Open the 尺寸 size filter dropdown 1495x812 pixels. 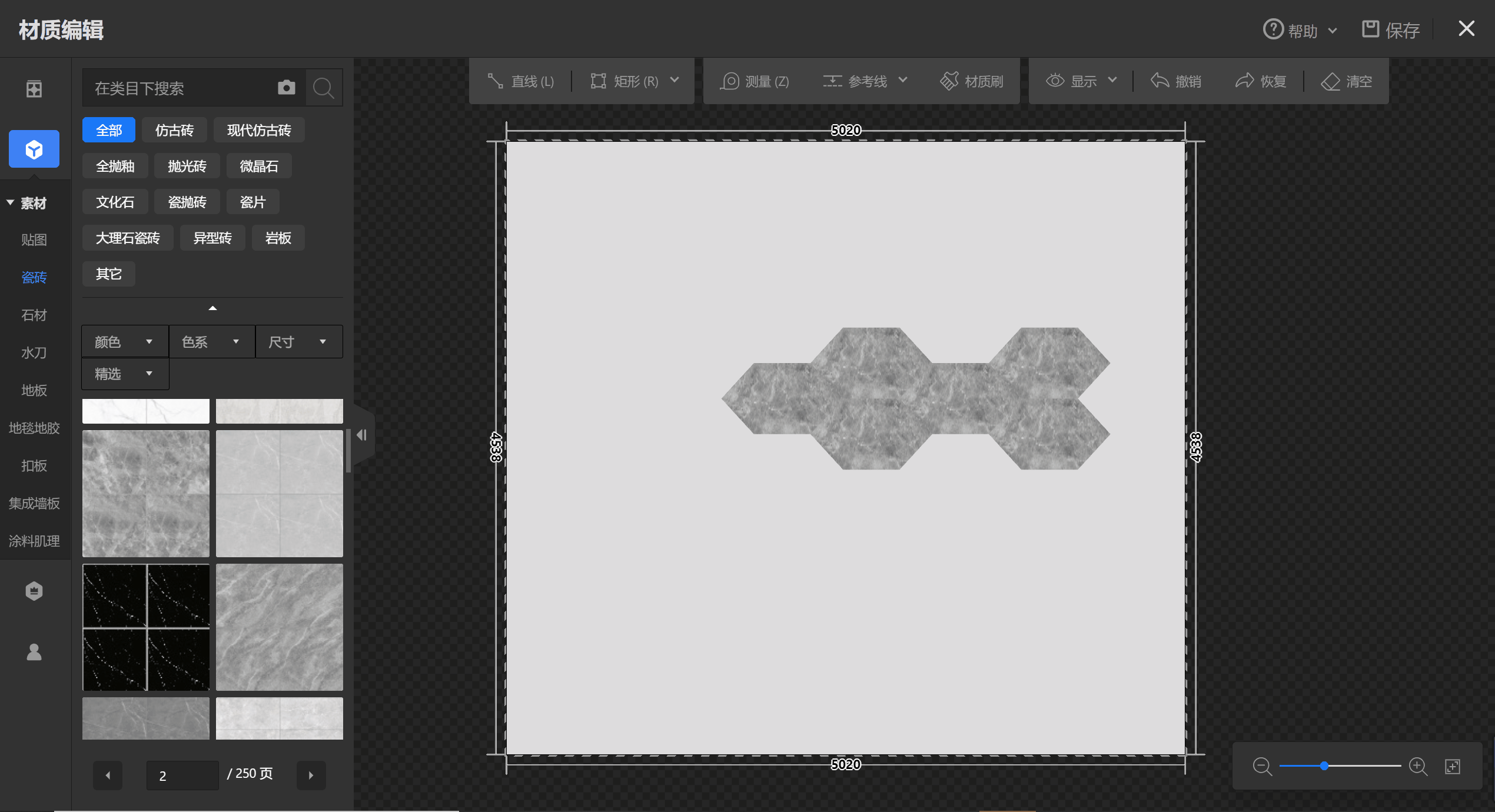click(x=298, y=342)
